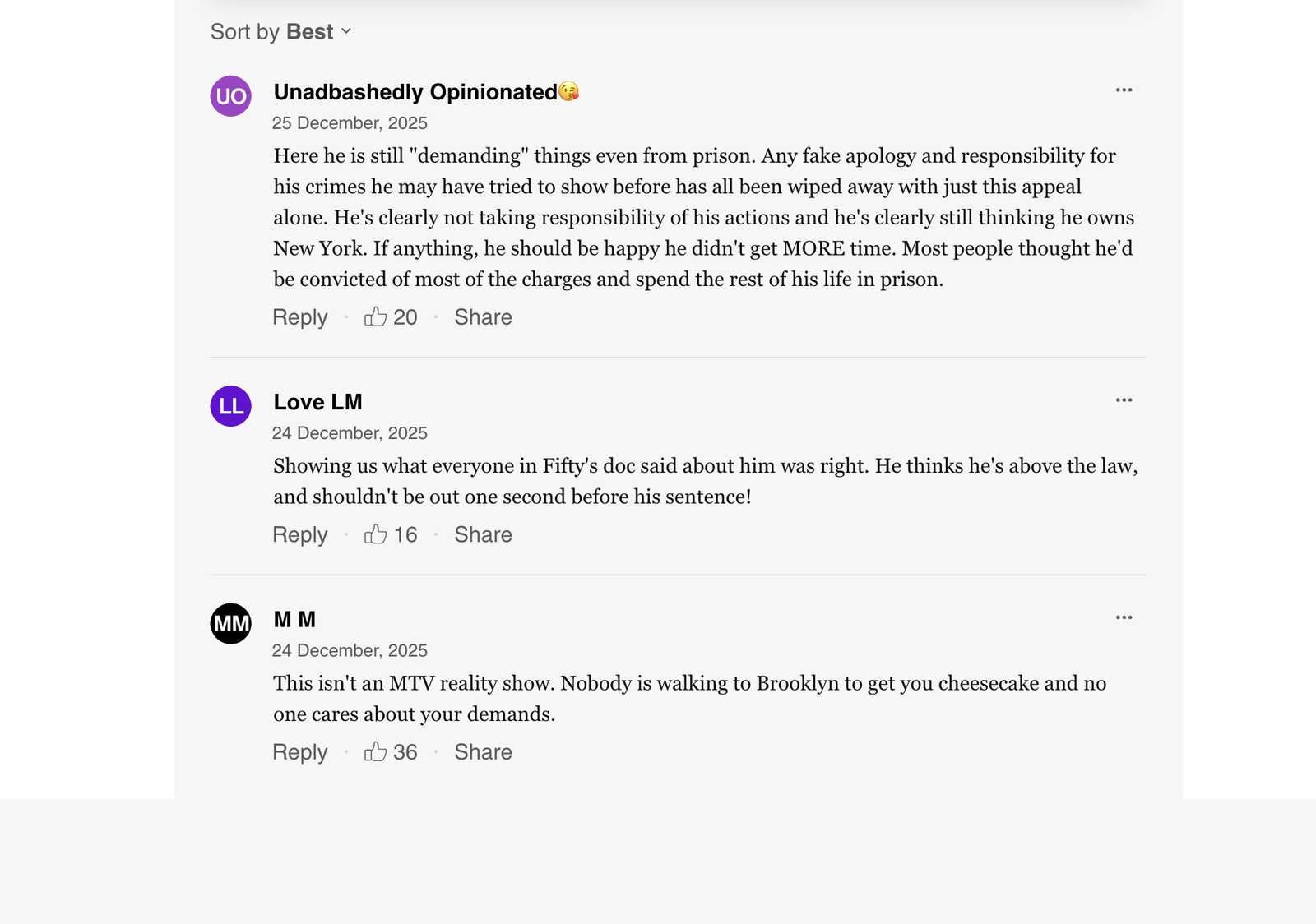Click Reply under M M's comment
Screen dimensions: 1316x924
(x=299, y=751)
